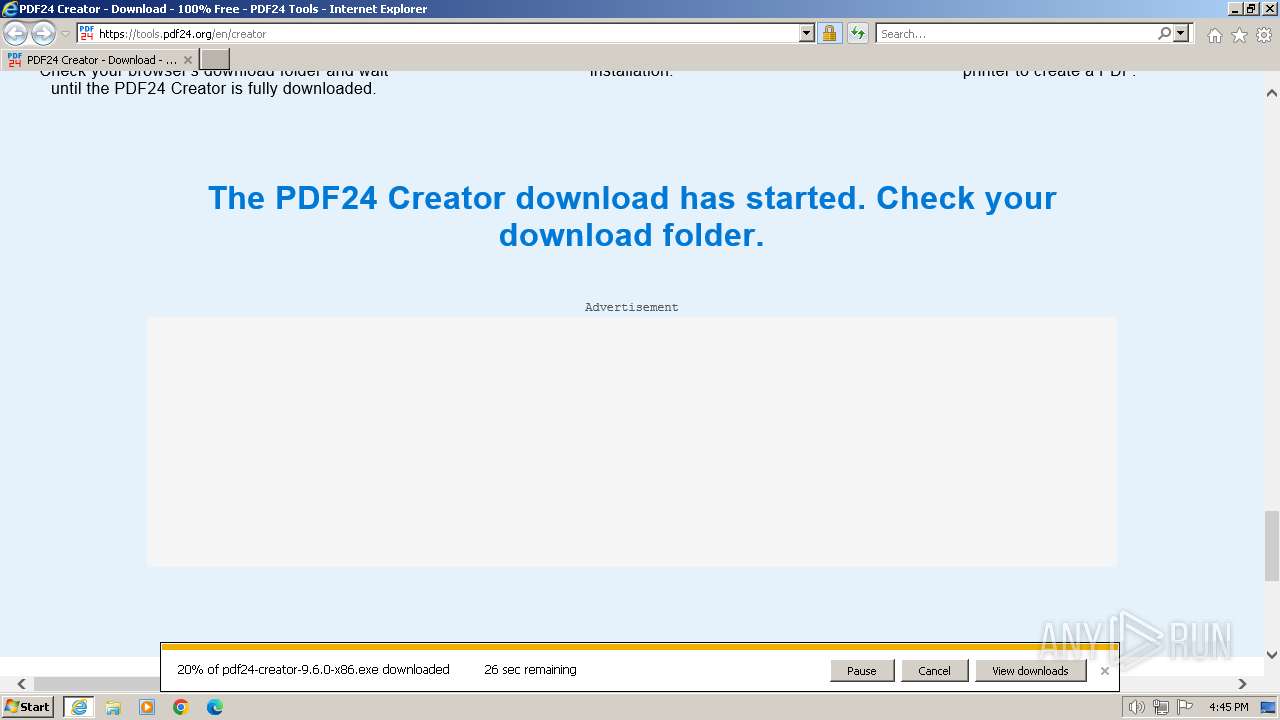Click the horizontal scrollbar left arrow

(21, 684)
